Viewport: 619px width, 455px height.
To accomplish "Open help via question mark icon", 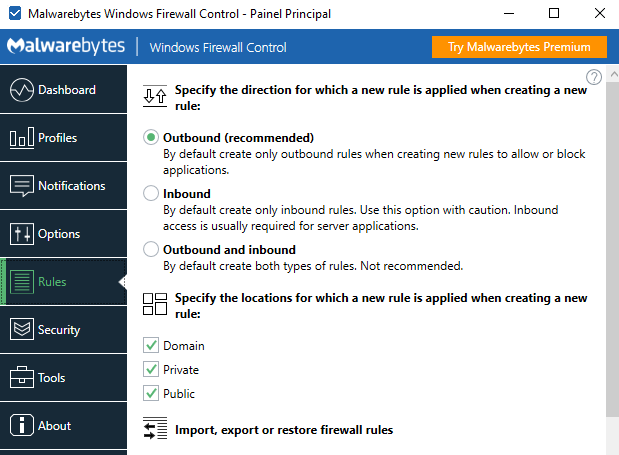I will click(x=594, y=77).
